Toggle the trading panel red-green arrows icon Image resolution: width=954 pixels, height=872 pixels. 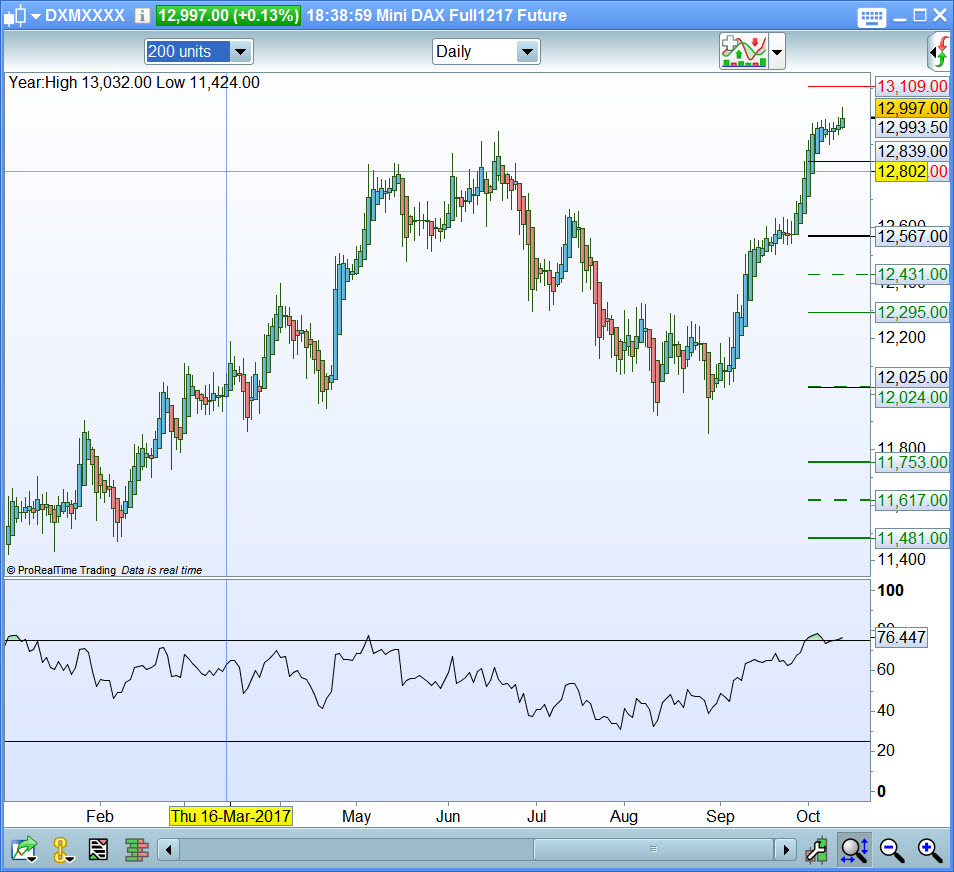941,52
